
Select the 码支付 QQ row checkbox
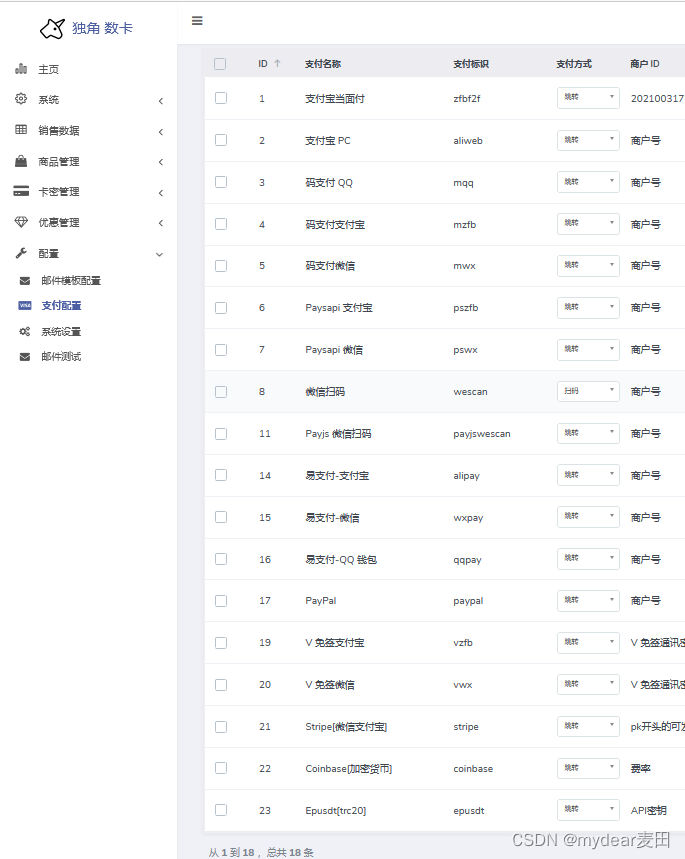pyautogui.click(x=221, y=182)
